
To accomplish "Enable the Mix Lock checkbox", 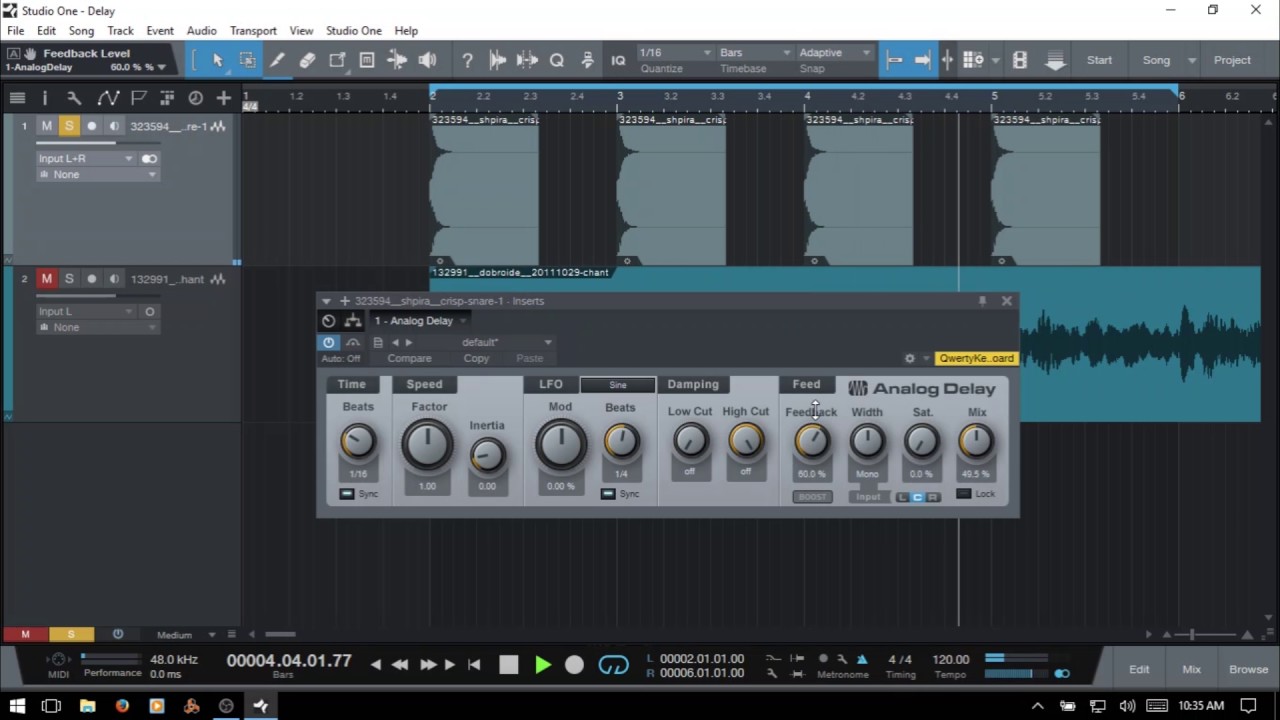I will tap(963, 494).
